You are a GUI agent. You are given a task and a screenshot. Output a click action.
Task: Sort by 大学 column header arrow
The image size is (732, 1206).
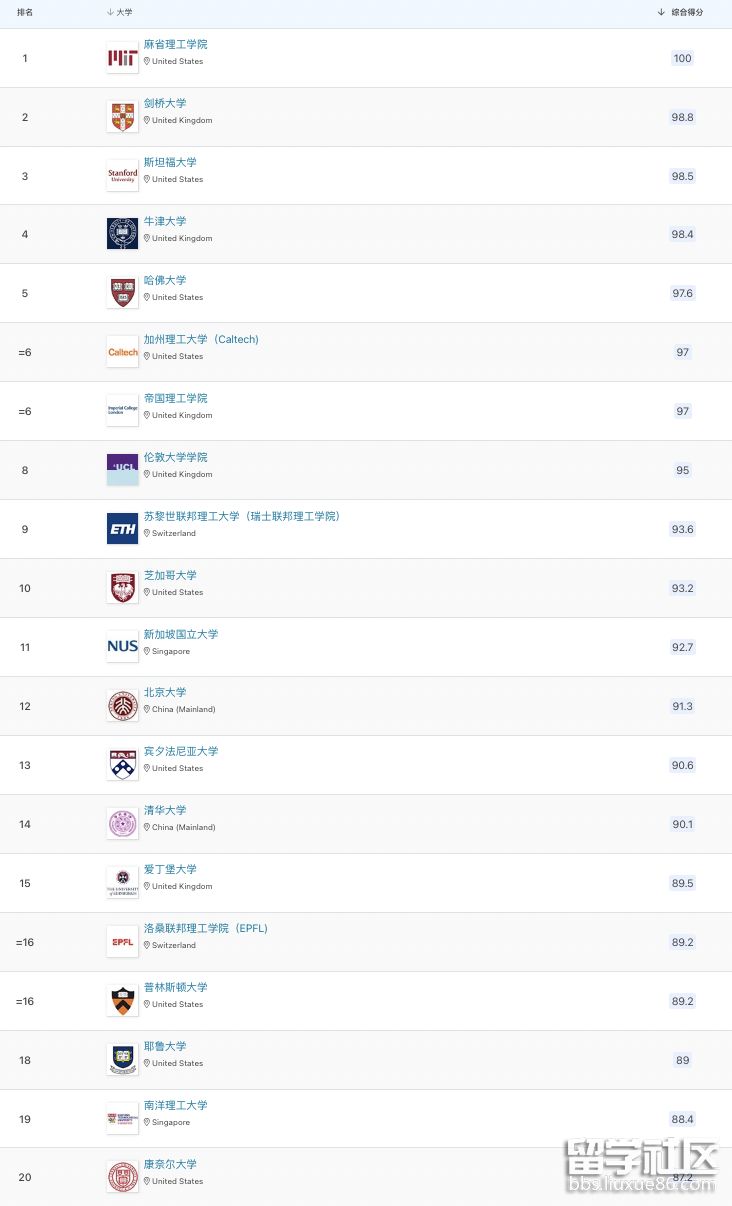point(110,12)
